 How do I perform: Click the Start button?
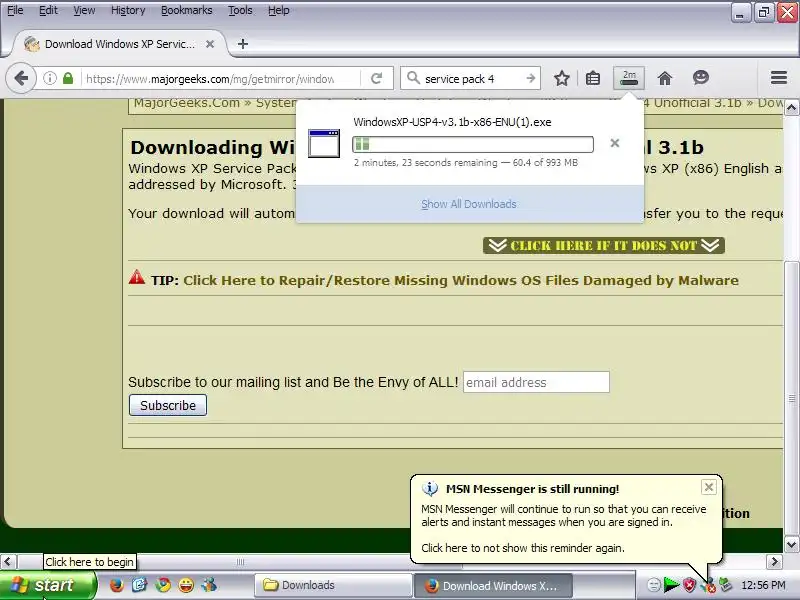pyautogui.click(x=47, y=585)
